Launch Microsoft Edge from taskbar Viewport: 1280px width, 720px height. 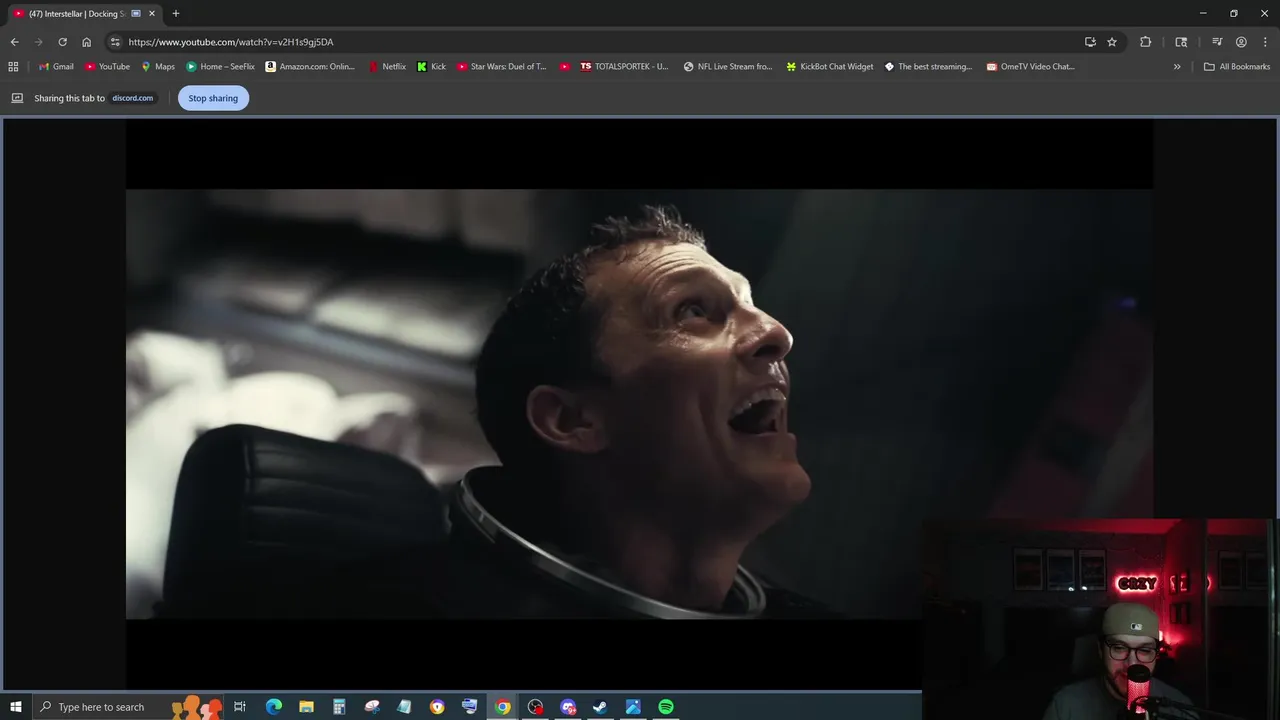click(274, 707)
